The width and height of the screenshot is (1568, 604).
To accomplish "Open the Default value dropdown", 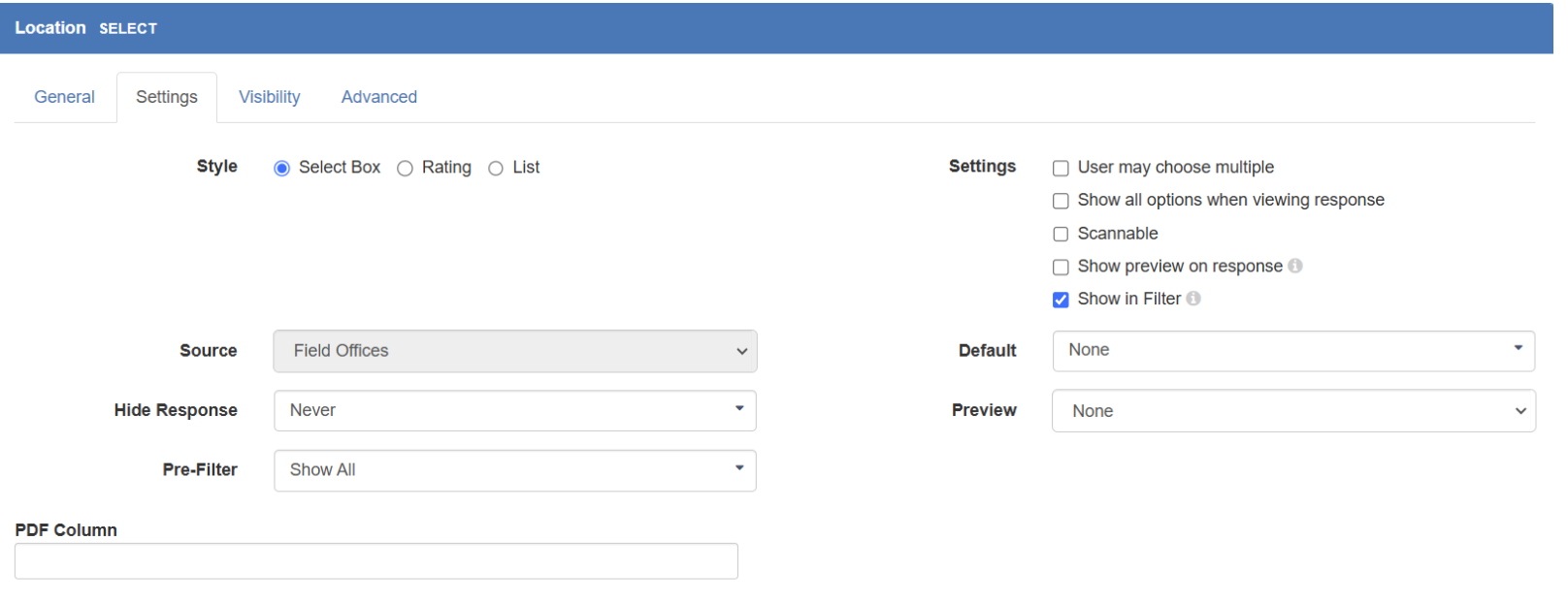I will pos(1293,351).
